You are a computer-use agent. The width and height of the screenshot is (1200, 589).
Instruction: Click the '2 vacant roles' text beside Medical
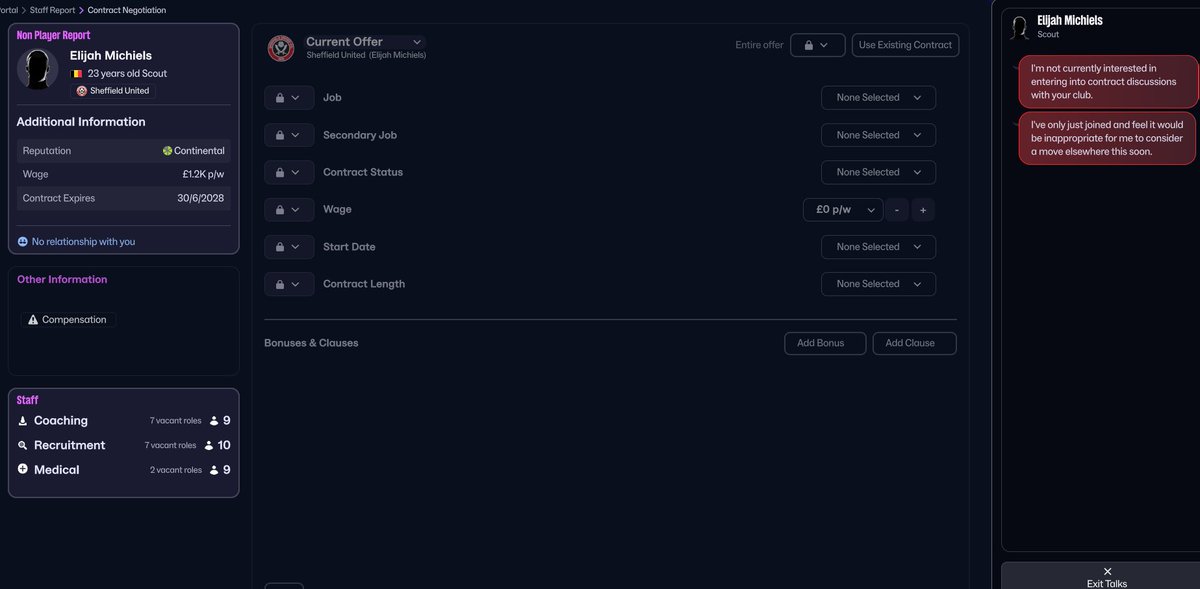(x=176, y=470)
